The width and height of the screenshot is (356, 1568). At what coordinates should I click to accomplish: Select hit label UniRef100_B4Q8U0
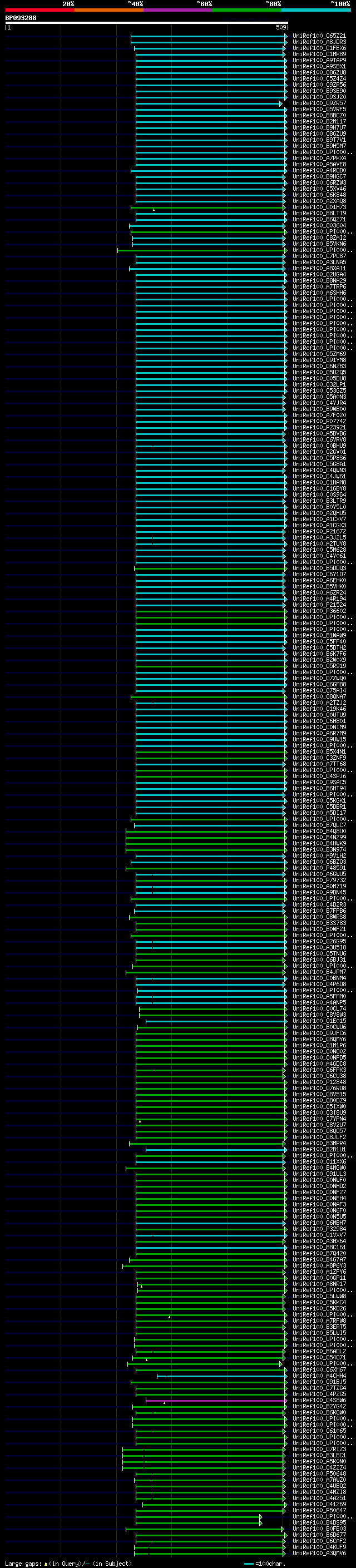pos(319,832)
